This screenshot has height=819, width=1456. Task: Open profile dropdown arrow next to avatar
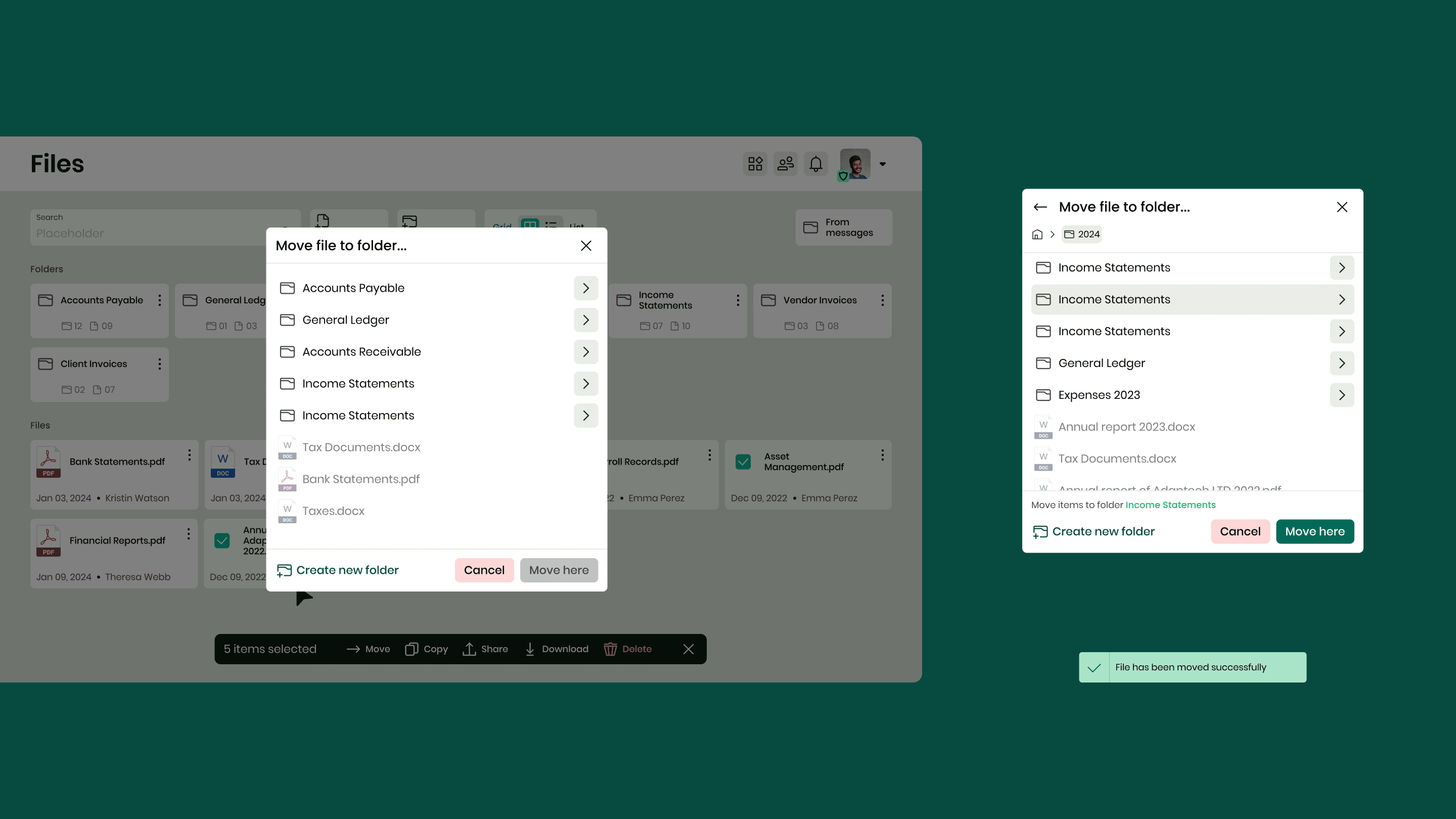[882, 164]
